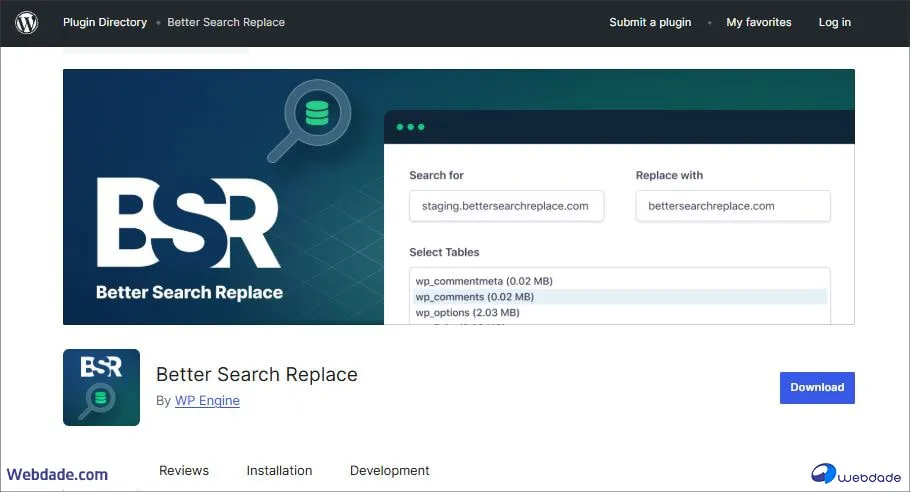Download the Better Search Replace plugin
910x492 pixels.
pos(817,387)
